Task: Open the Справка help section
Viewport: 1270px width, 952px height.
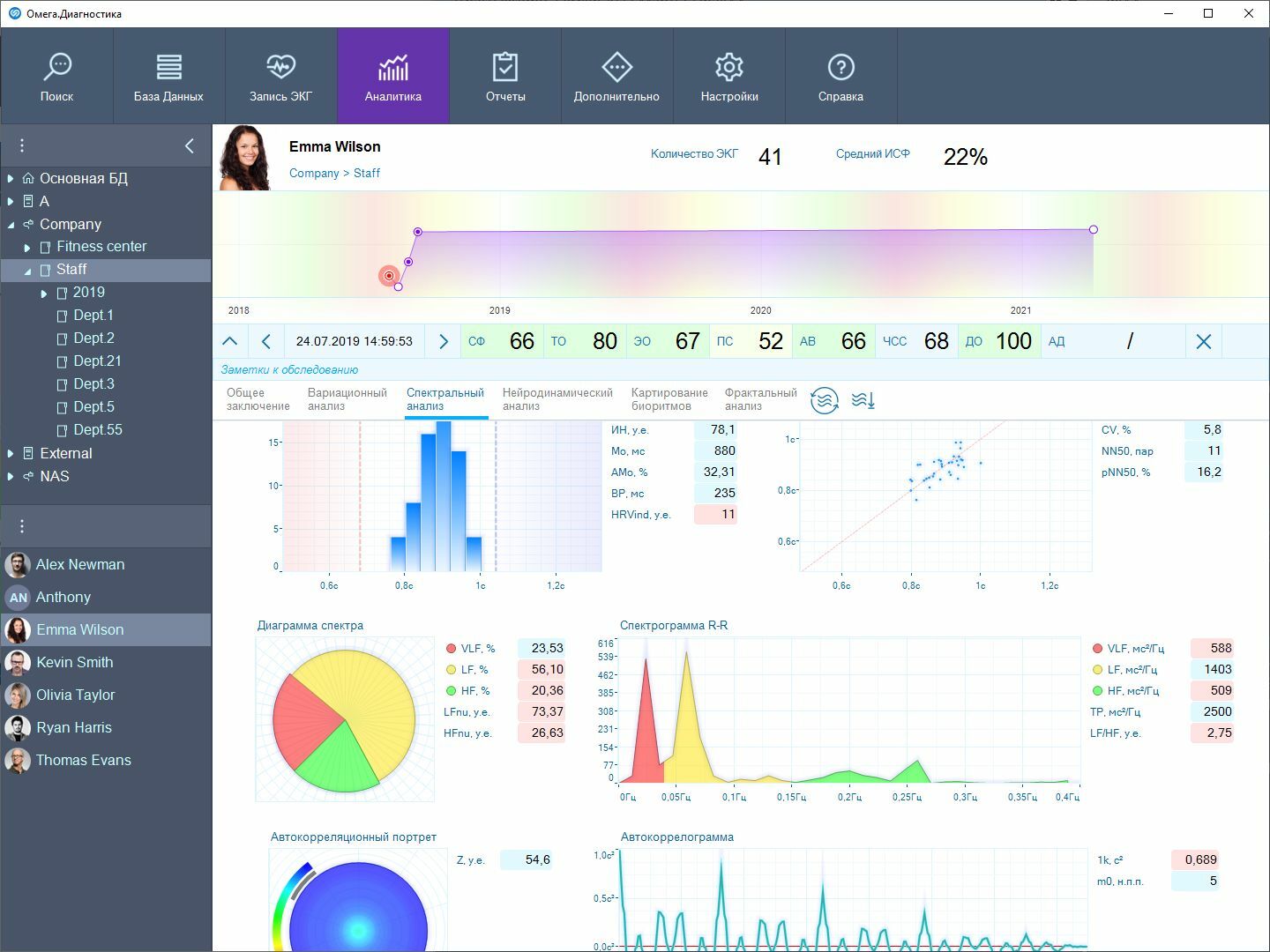Action: tap(840, 76)
